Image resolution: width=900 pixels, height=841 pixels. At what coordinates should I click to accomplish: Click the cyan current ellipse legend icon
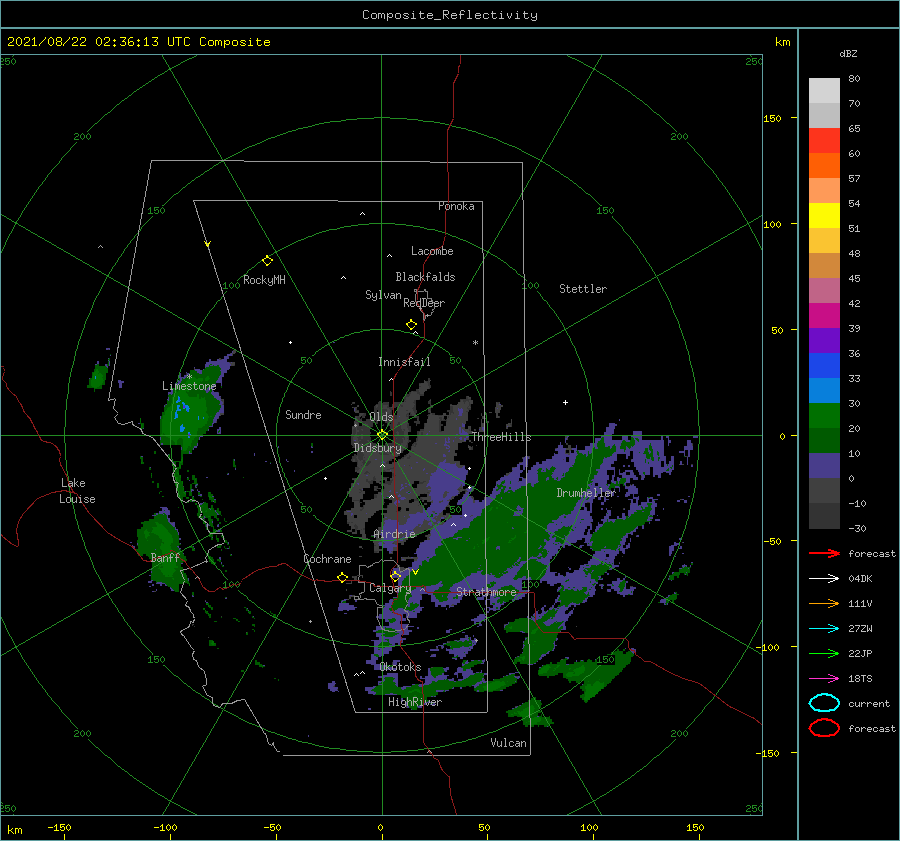[825, 703]
